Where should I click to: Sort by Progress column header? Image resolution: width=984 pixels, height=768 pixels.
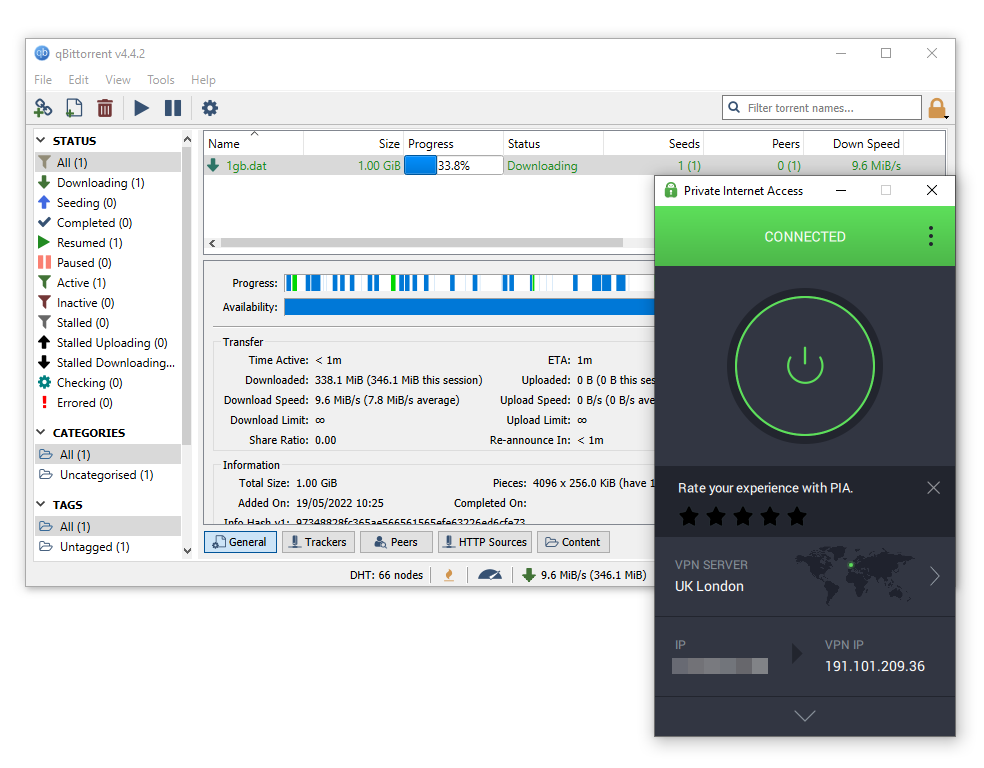[453, 144]
